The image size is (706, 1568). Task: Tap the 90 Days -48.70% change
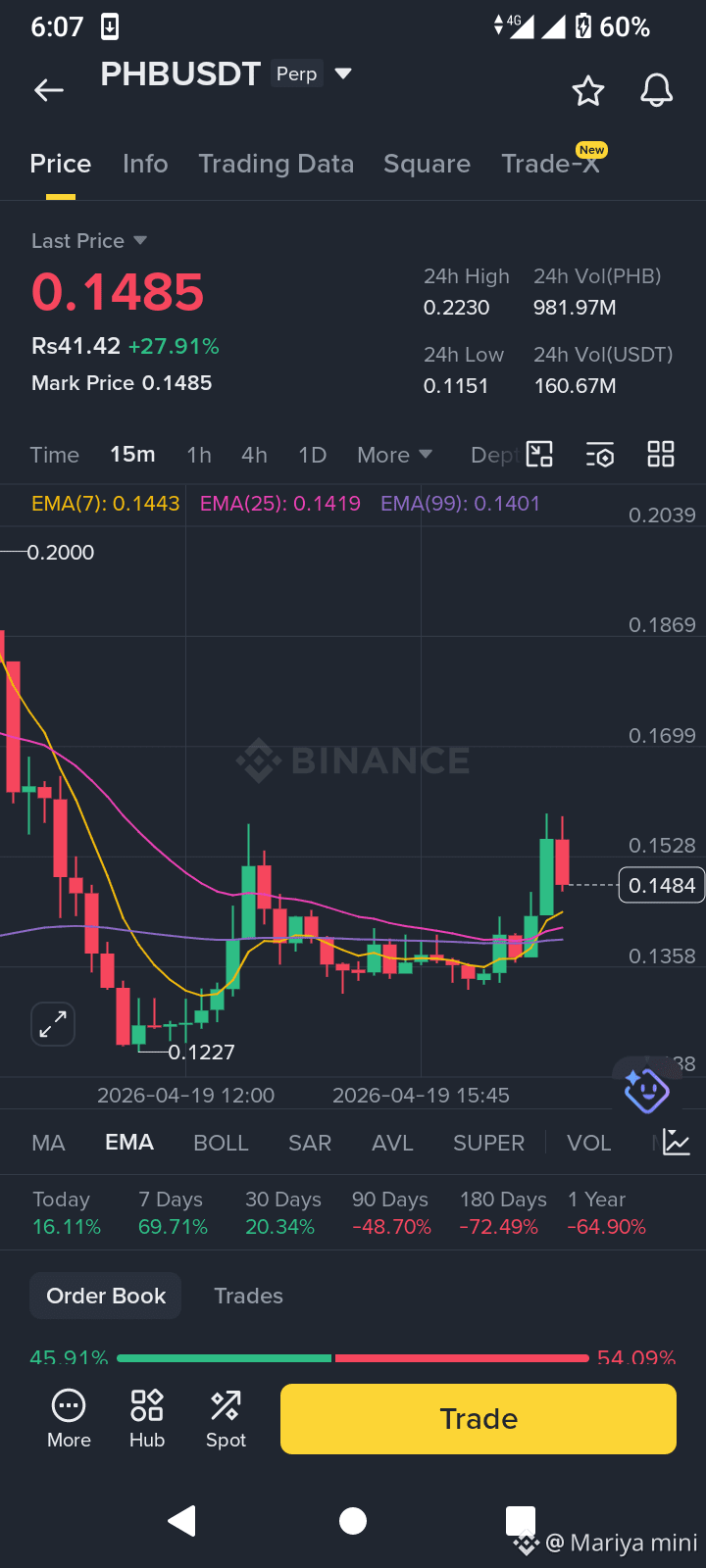391,1213
